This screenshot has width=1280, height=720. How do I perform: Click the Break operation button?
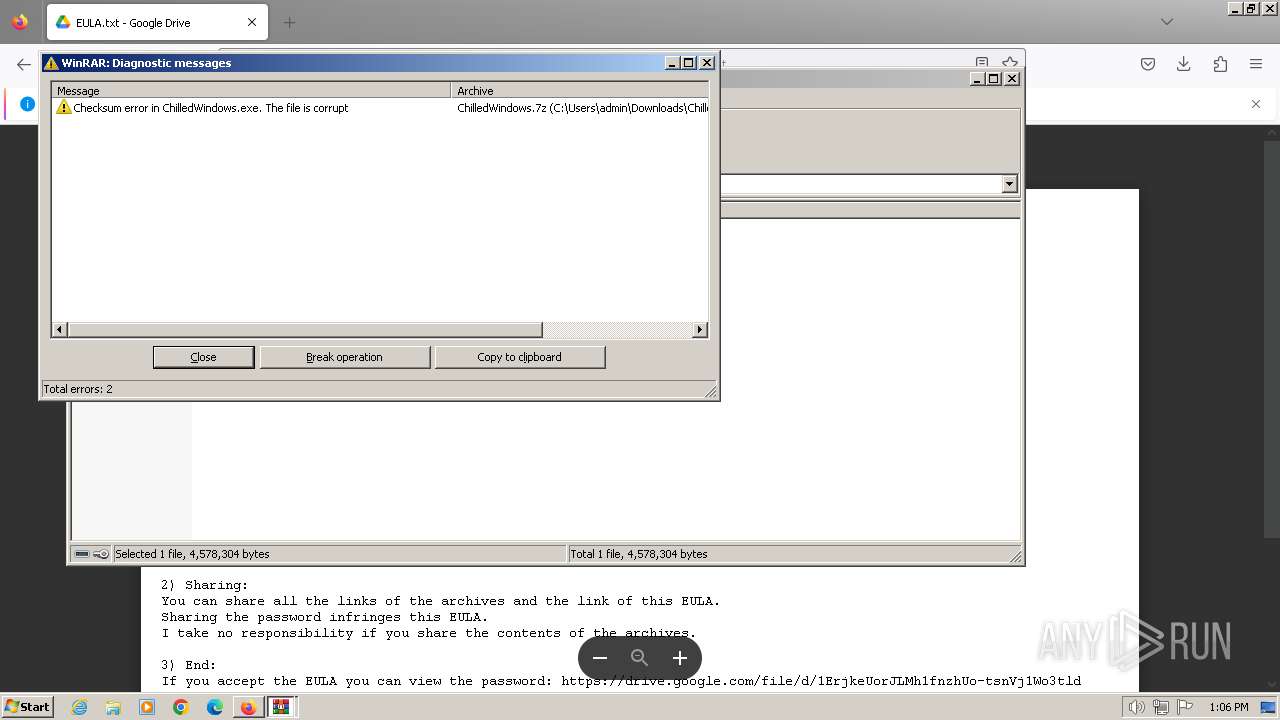(344, 357)
